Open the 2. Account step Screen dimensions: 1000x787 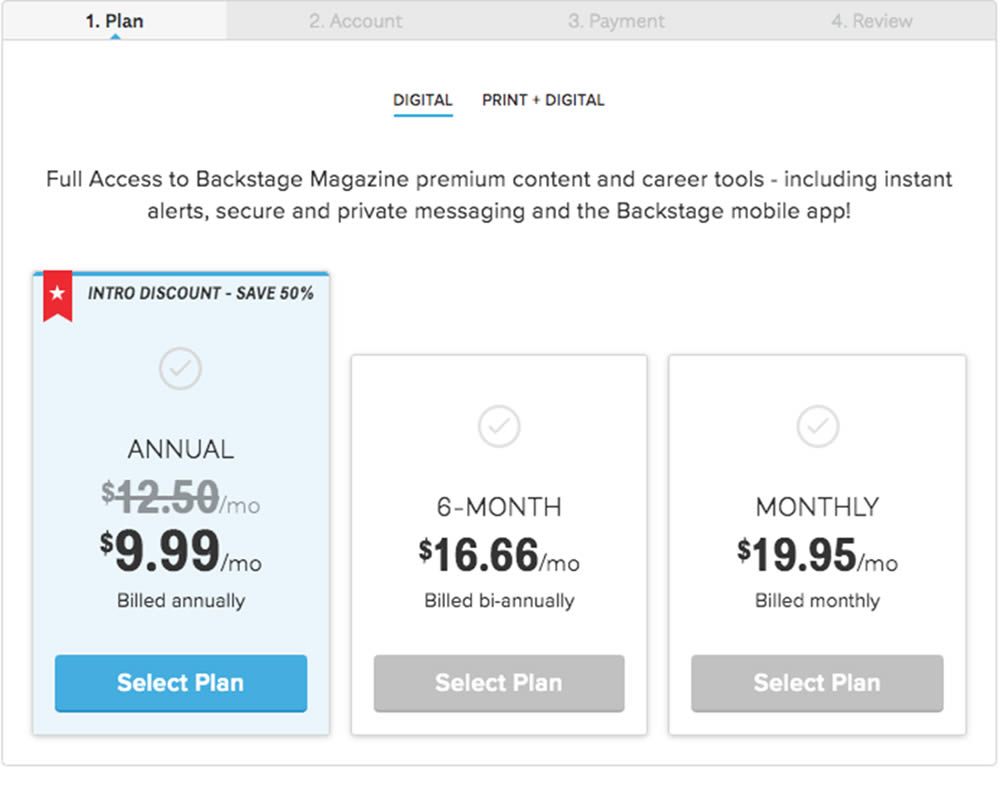pos(356,20)
